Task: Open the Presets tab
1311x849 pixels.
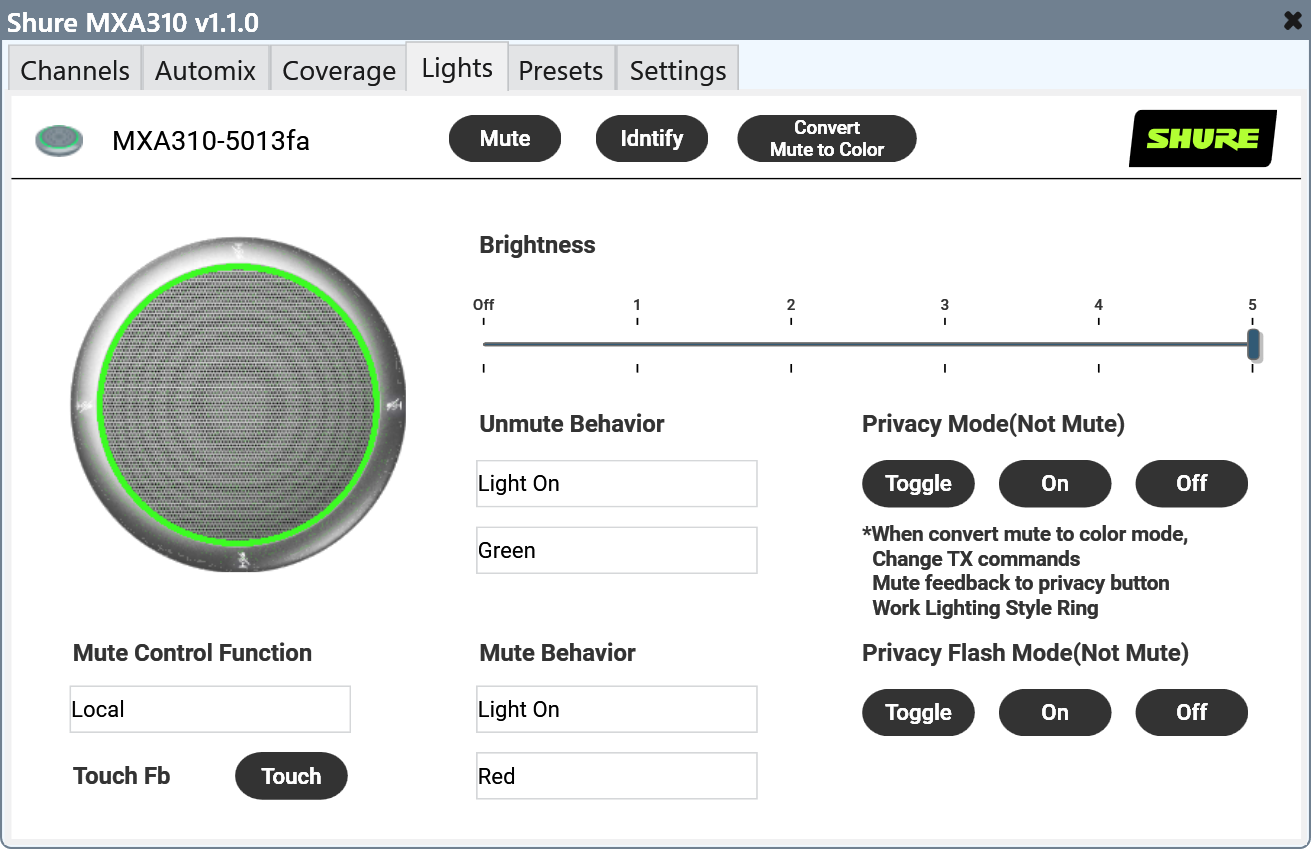Action: [561, 70]
